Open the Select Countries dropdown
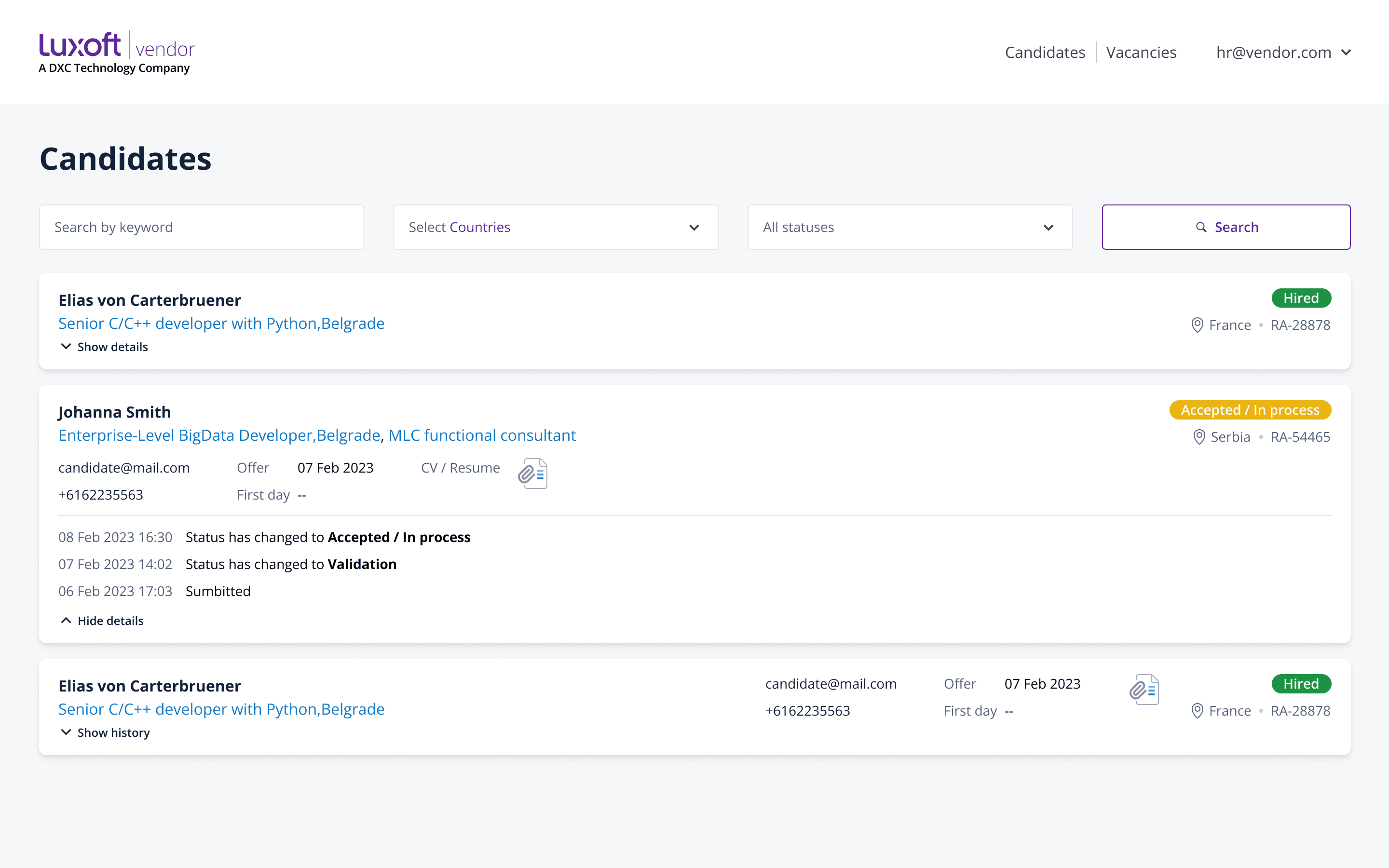The image size is (1389, 868). pyautogui.click(x=555, y=227)
